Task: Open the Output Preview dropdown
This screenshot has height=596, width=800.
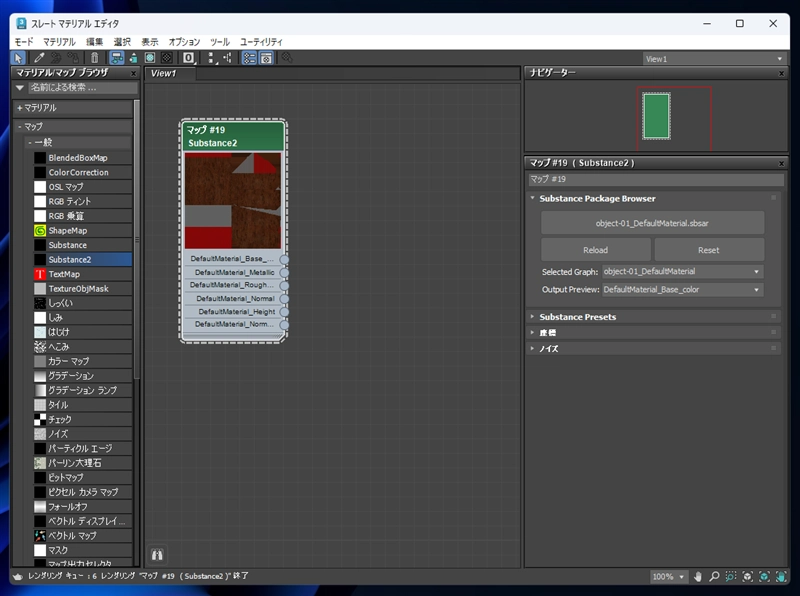Action: pos(682,290)
